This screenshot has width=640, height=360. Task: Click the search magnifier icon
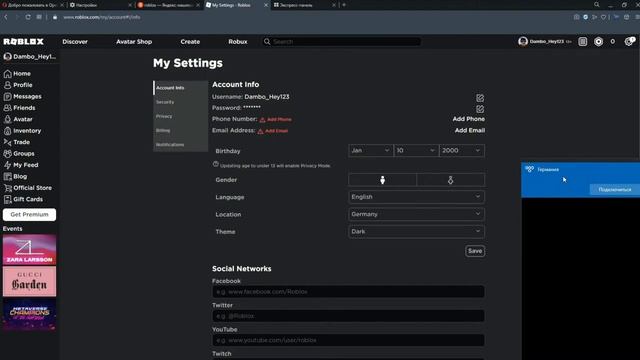(x=267, y=42)
